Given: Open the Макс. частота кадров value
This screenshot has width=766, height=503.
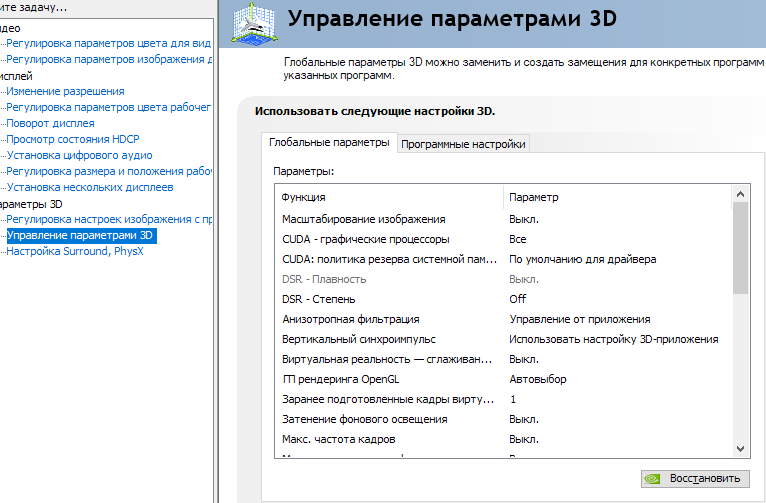Looking at the screenshot, I should click(524, 439).
